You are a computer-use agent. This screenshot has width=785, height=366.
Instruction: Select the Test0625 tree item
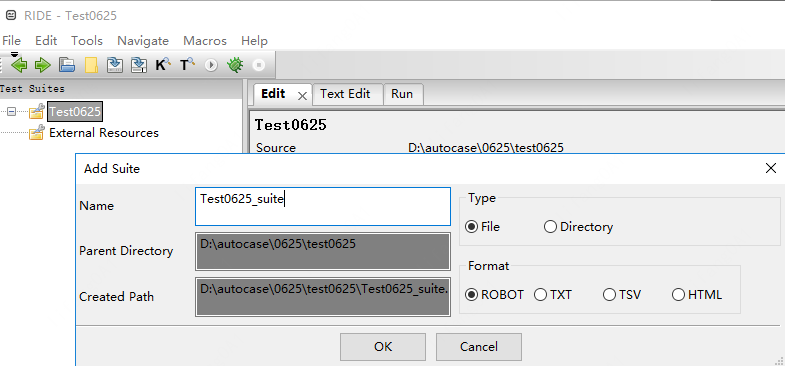coord(75,111)
